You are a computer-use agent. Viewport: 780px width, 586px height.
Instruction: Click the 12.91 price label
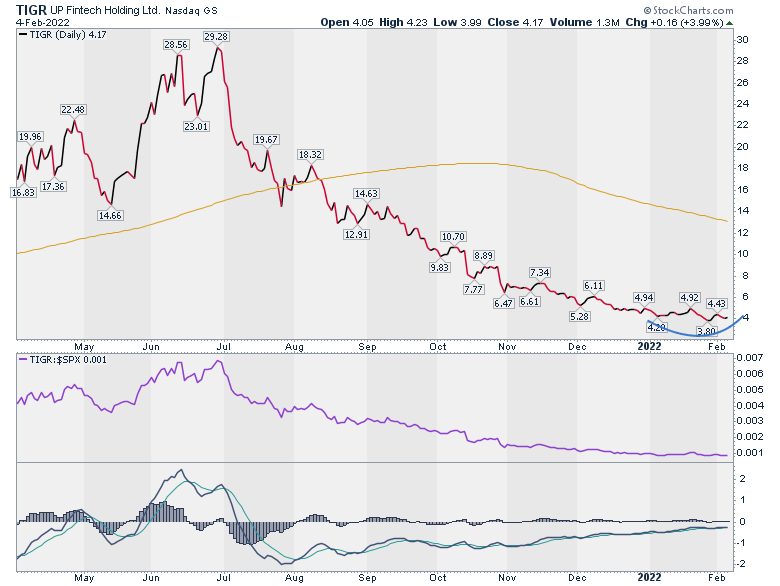pos(356,234)
